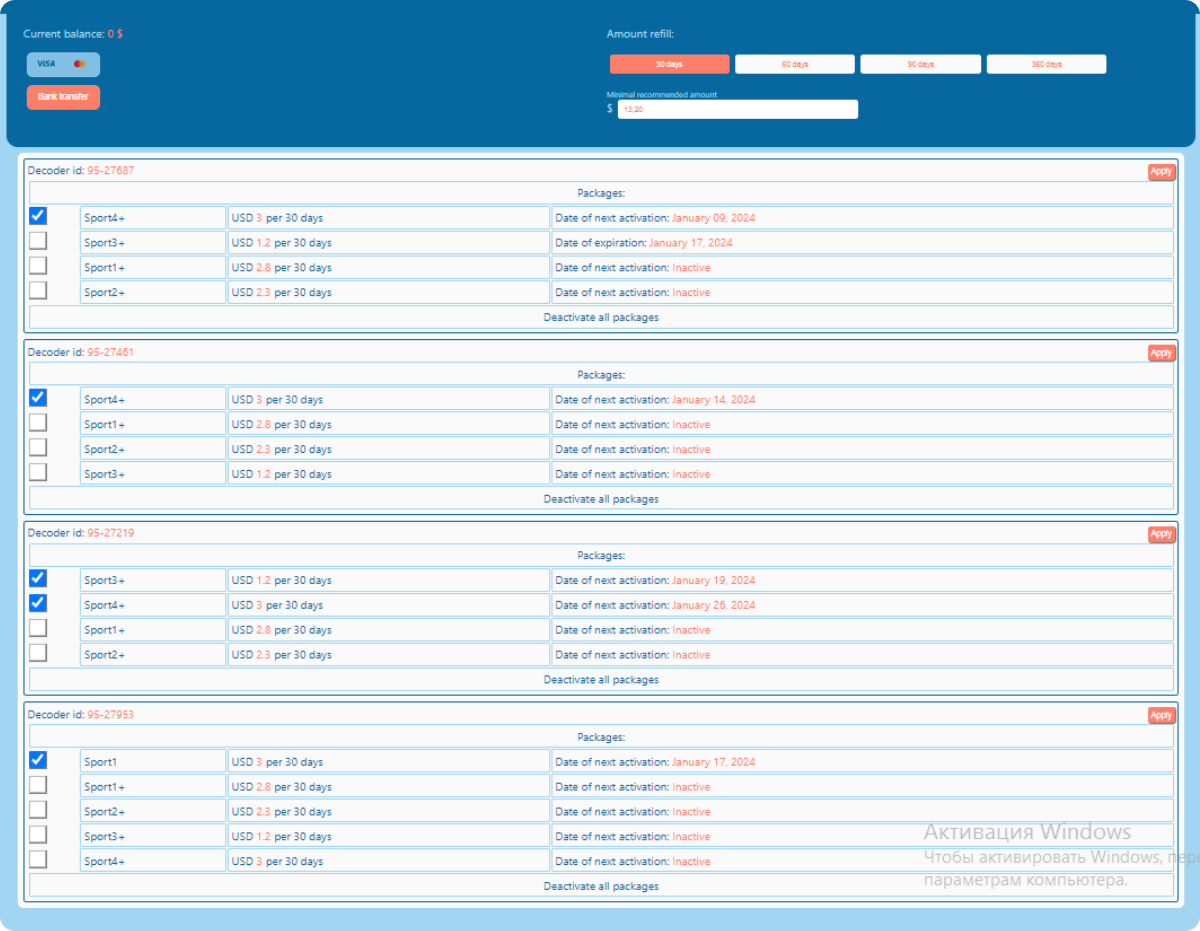Uncheck Sport4+ for decoder 95-27687
This screenshot has width=1200, height=931.
tap(38, 216)
